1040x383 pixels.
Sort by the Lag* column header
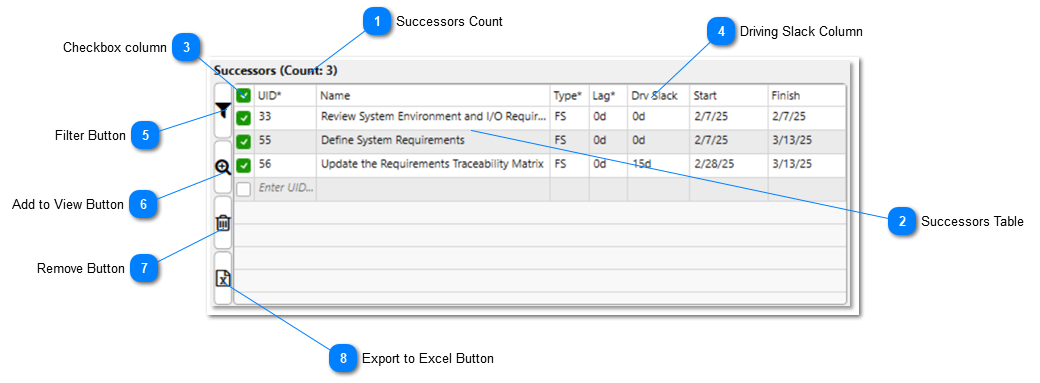(x=608, y=96)
